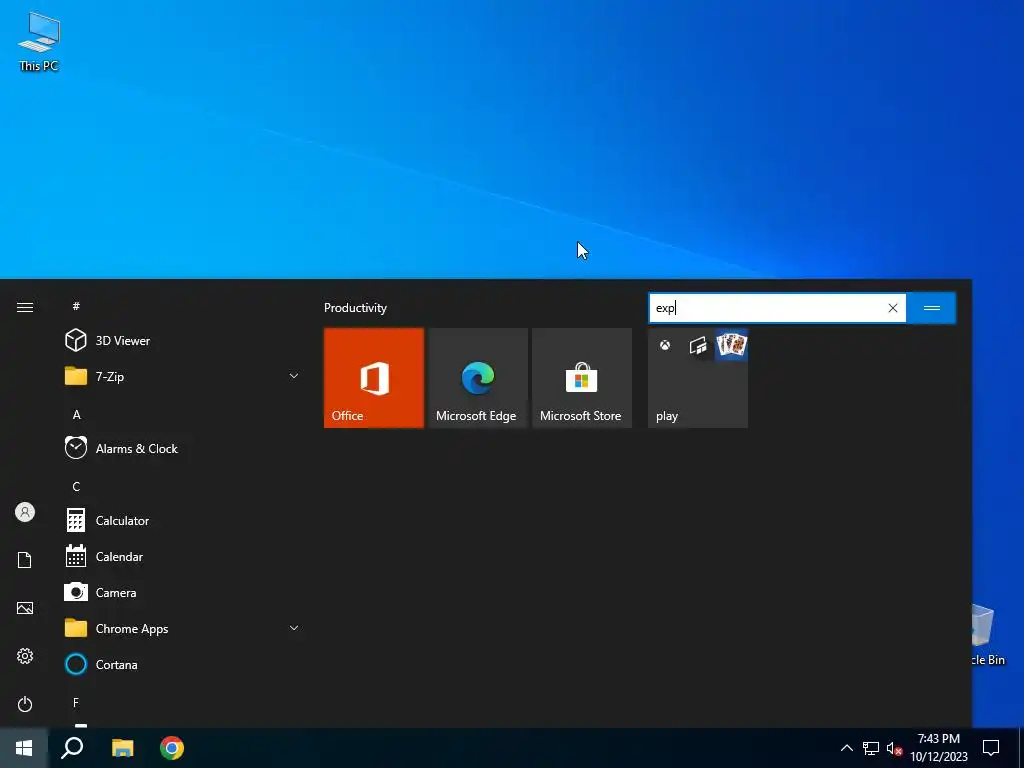This screenshot has height=768, width=1024.
Task: Expand the 7-Zip folder chevron
Action: pos(294,376)
